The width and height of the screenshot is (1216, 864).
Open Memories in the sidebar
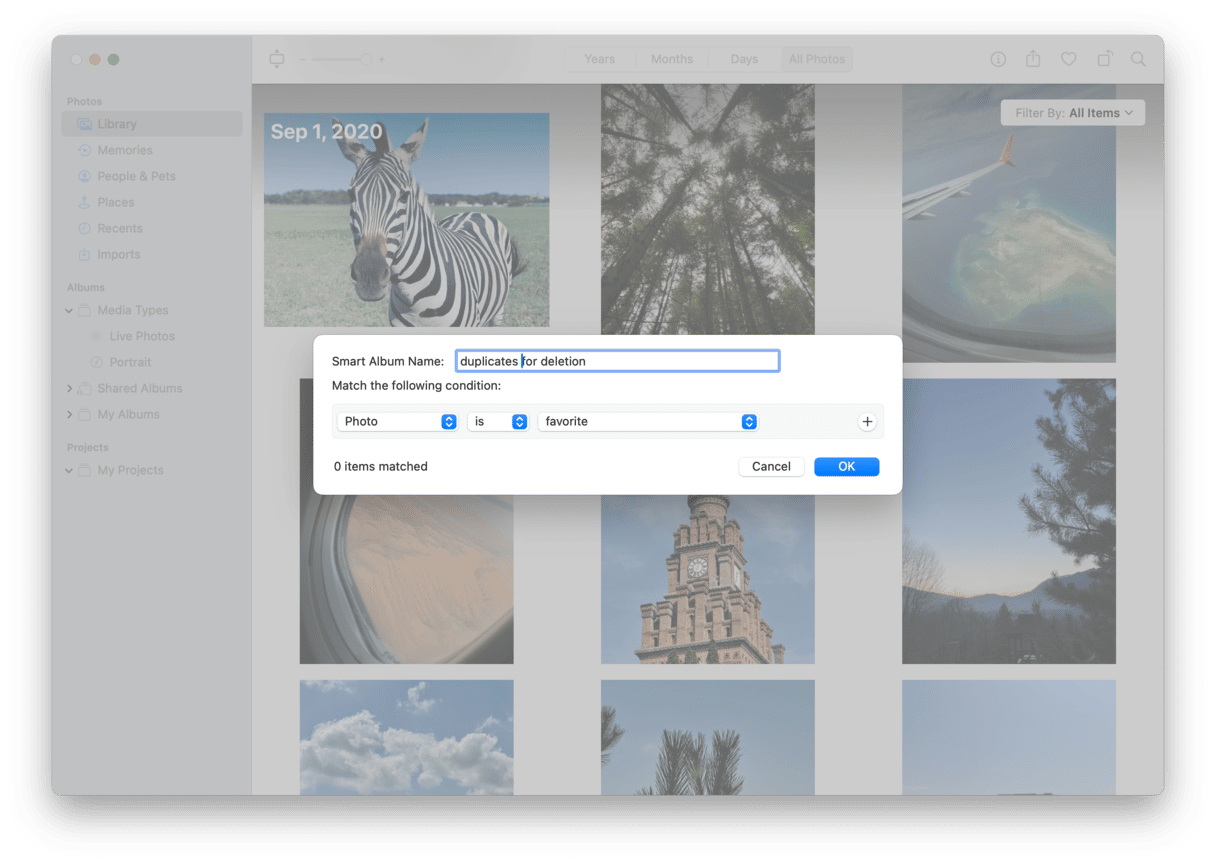[124, 150]
